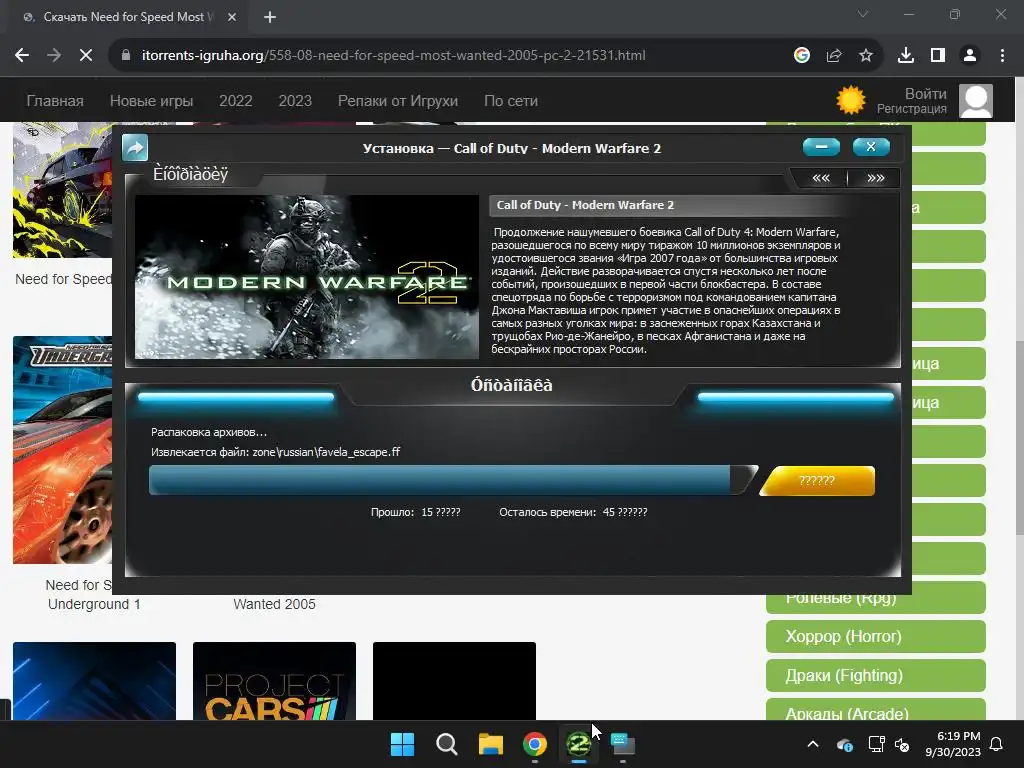
Task: Open Репаки от Игрухи menu item
Action: point(398,101)
